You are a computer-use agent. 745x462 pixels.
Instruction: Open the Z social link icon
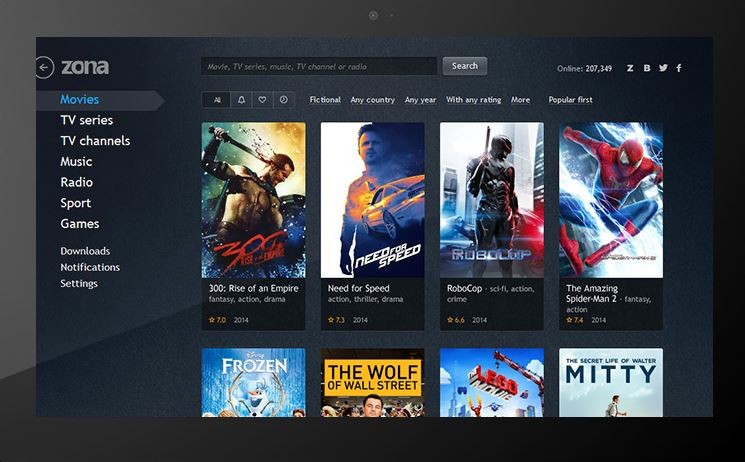click(630, 68)
